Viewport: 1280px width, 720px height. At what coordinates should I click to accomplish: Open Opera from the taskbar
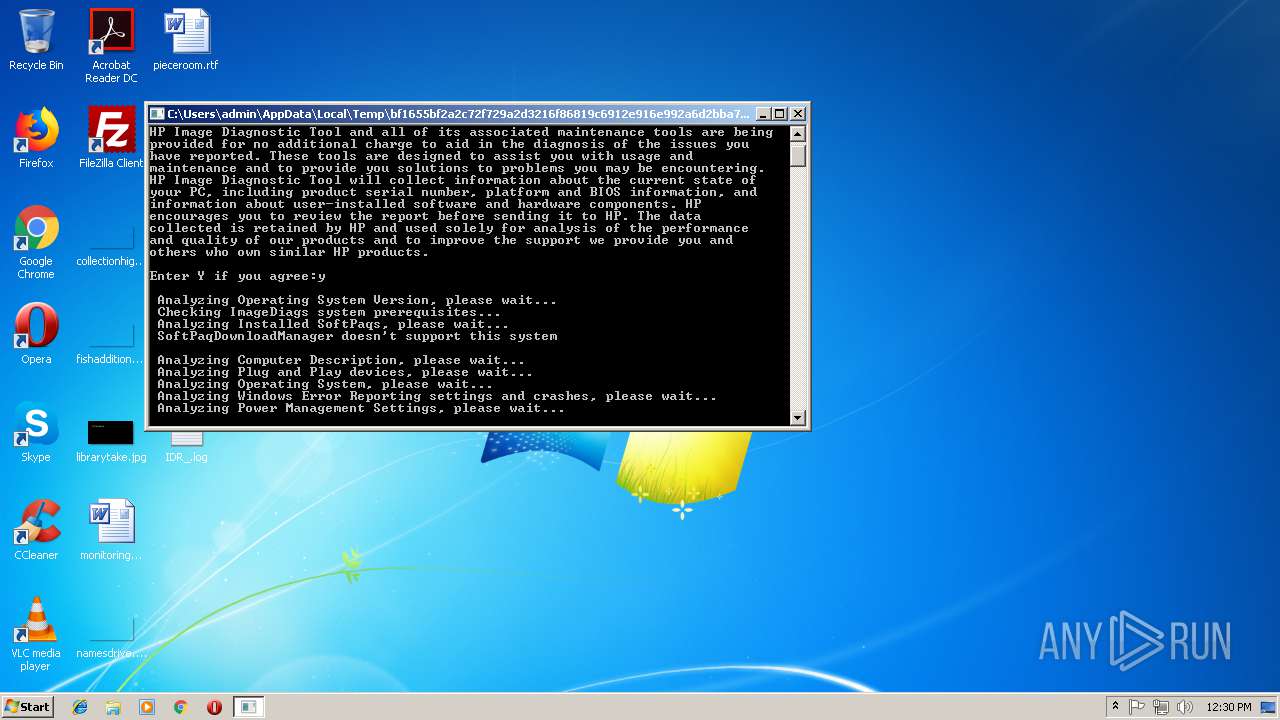click(x=214, y=707)
